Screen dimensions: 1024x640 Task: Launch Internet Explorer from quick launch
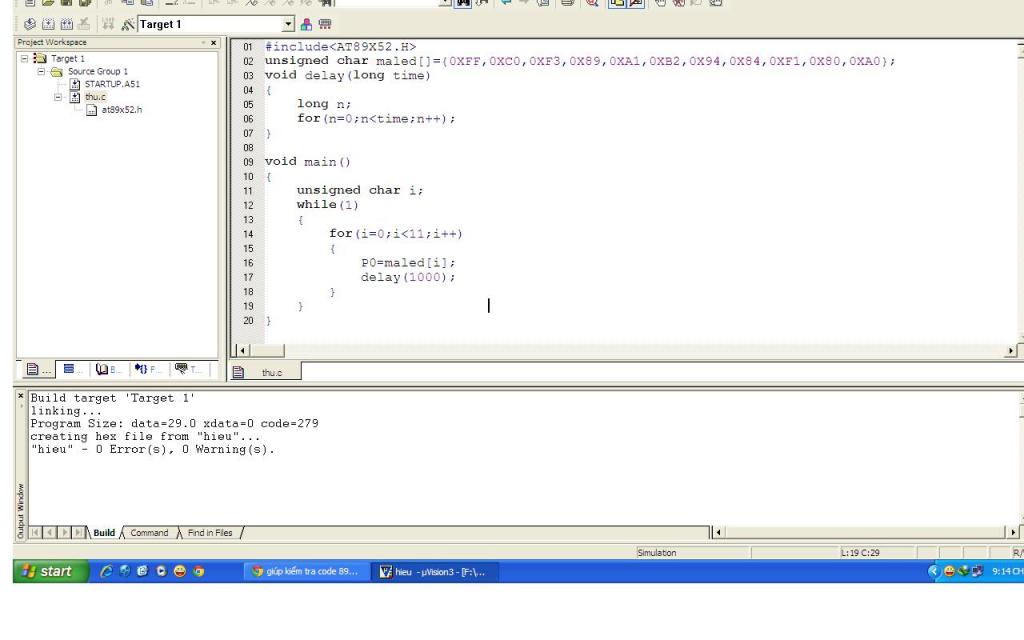click(106, 571)
